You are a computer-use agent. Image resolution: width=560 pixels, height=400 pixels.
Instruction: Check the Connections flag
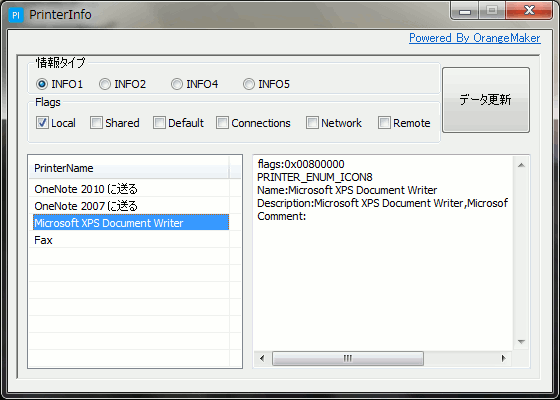222,123
